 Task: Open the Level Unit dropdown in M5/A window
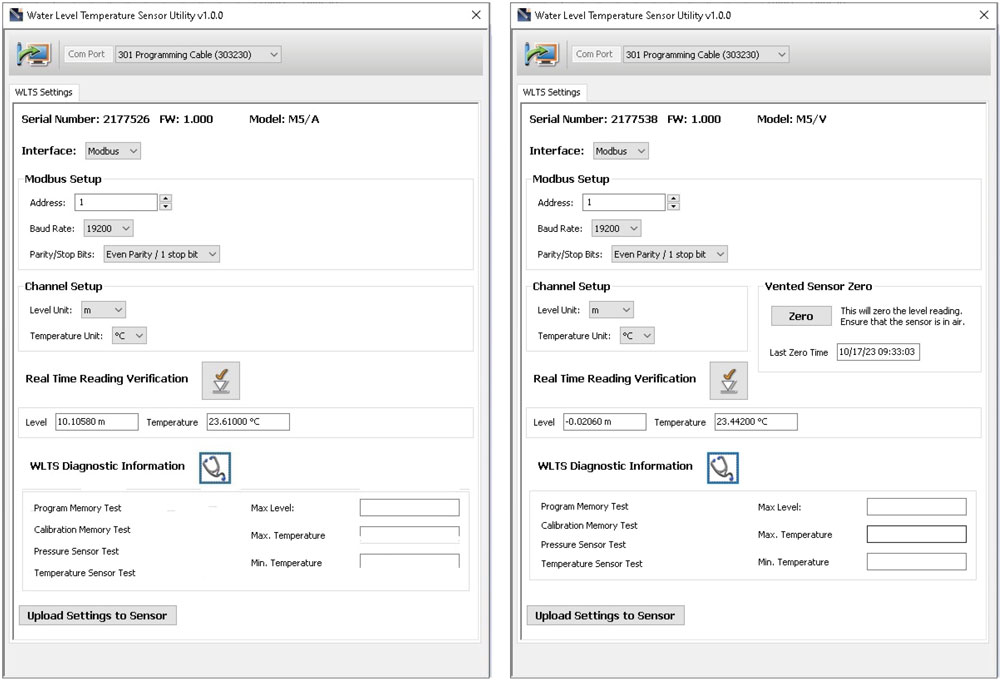[x=103, y=311]
